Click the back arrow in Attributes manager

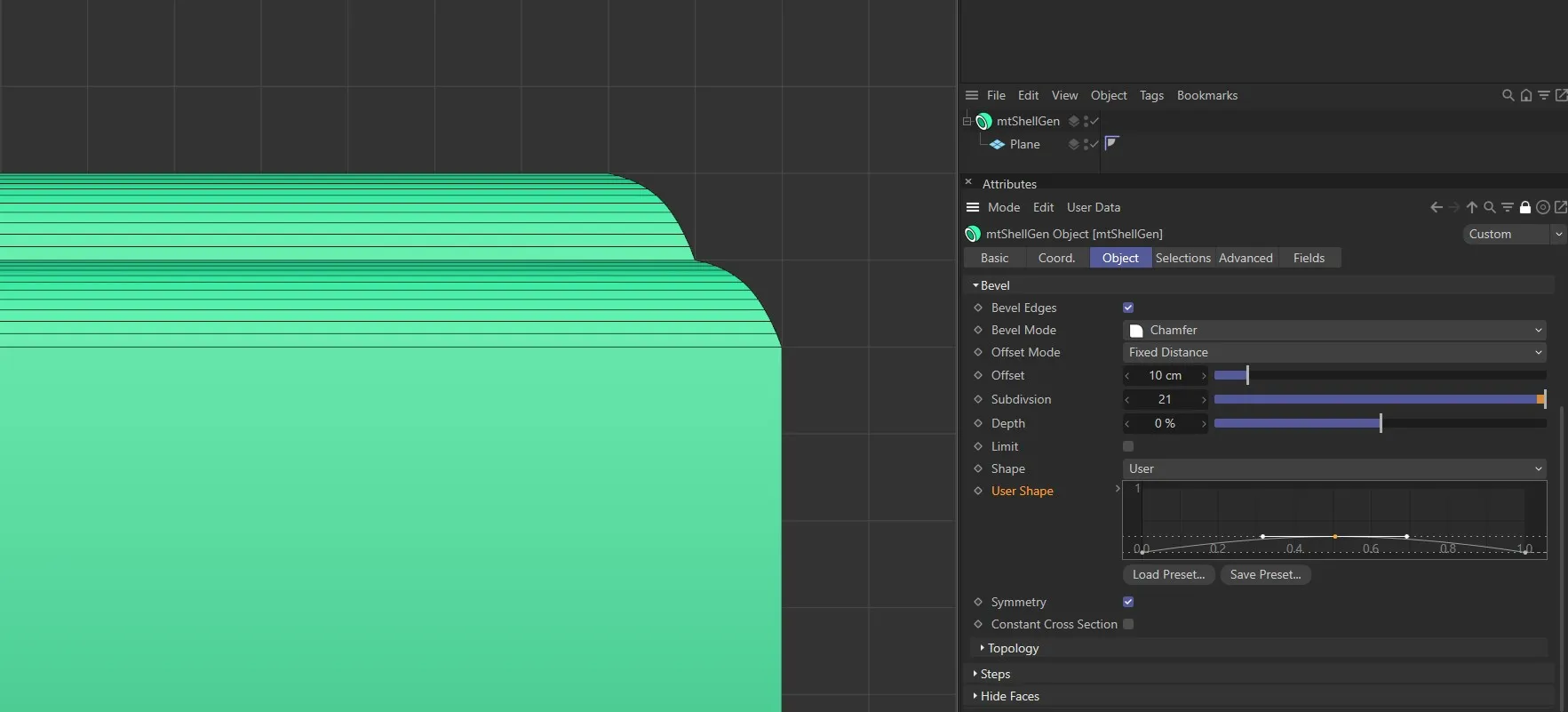coord(1436,207)
